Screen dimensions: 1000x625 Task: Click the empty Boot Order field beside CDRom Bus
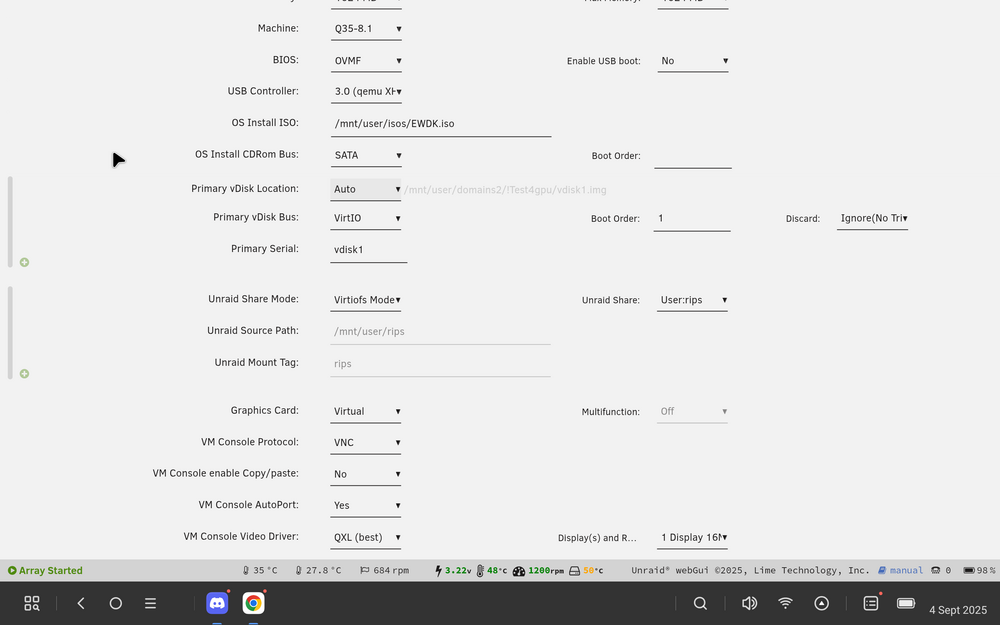[x=693, y=156]
